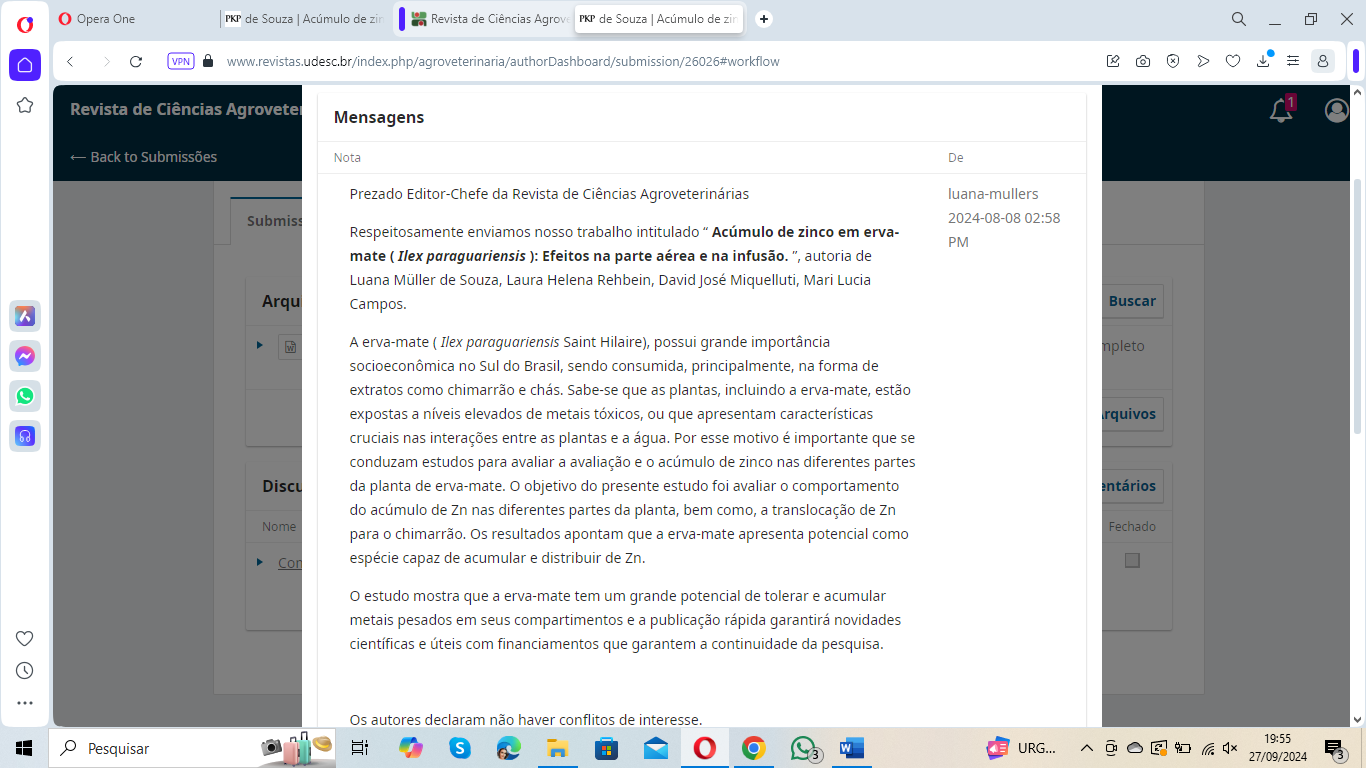Open Aria AI from the Opera sidebar
The height and width of the screenshot is (768, 1366).
point(25,316)
